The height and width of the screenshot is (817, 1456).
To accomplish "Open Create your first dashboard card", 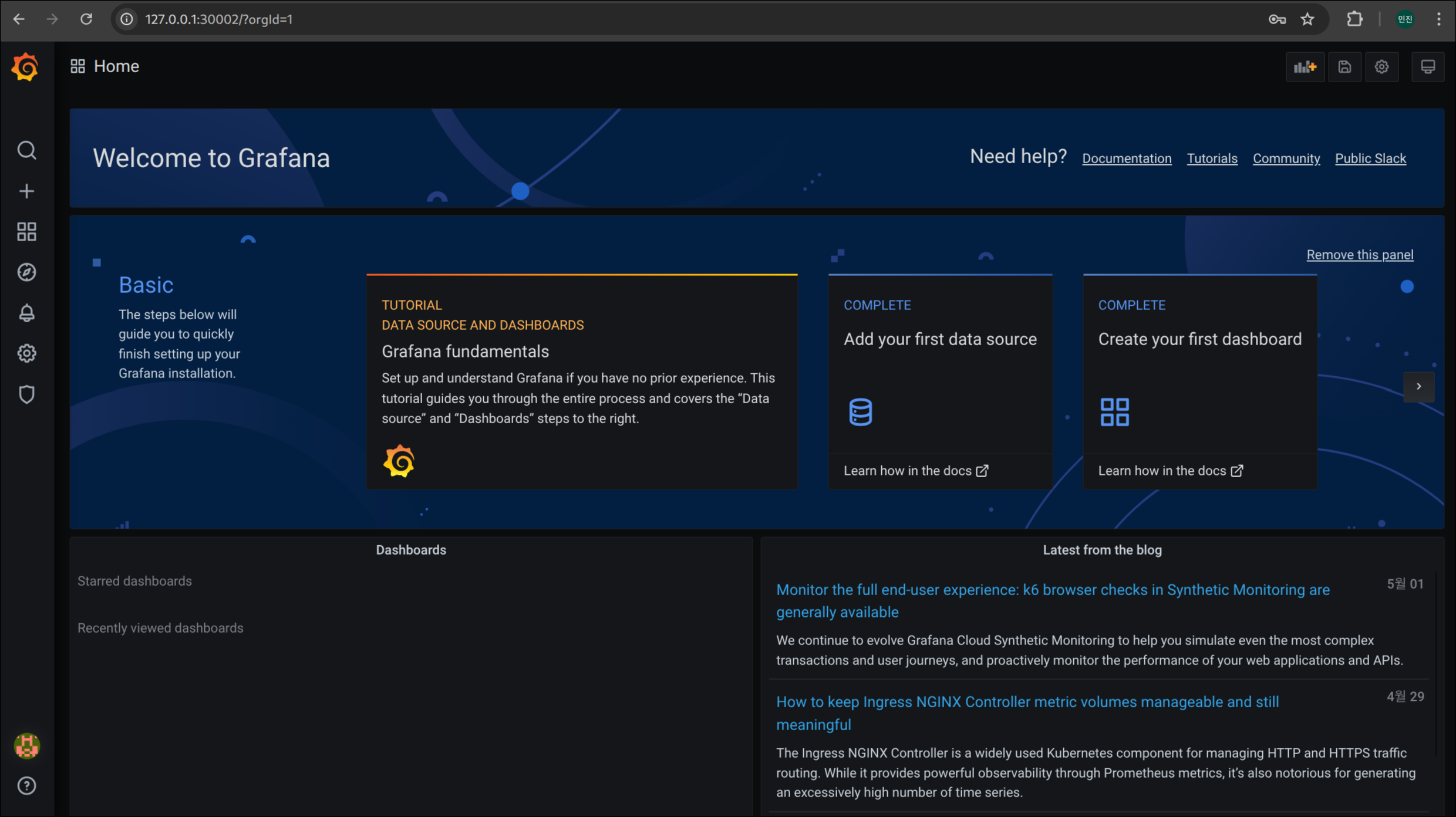I will [1200, 382].
